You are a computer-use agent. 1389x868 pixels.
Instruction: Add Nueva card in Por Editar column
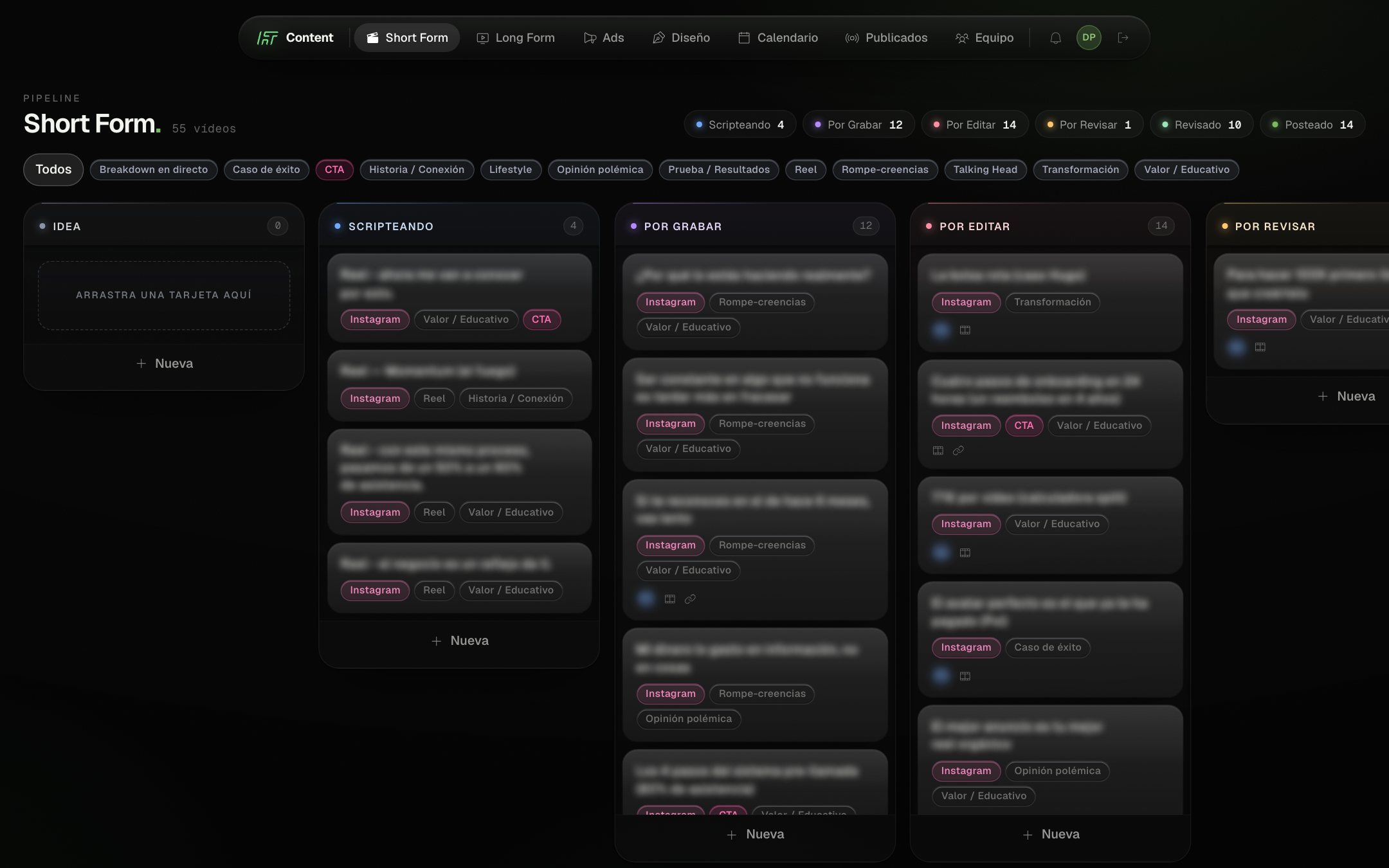1051,834
